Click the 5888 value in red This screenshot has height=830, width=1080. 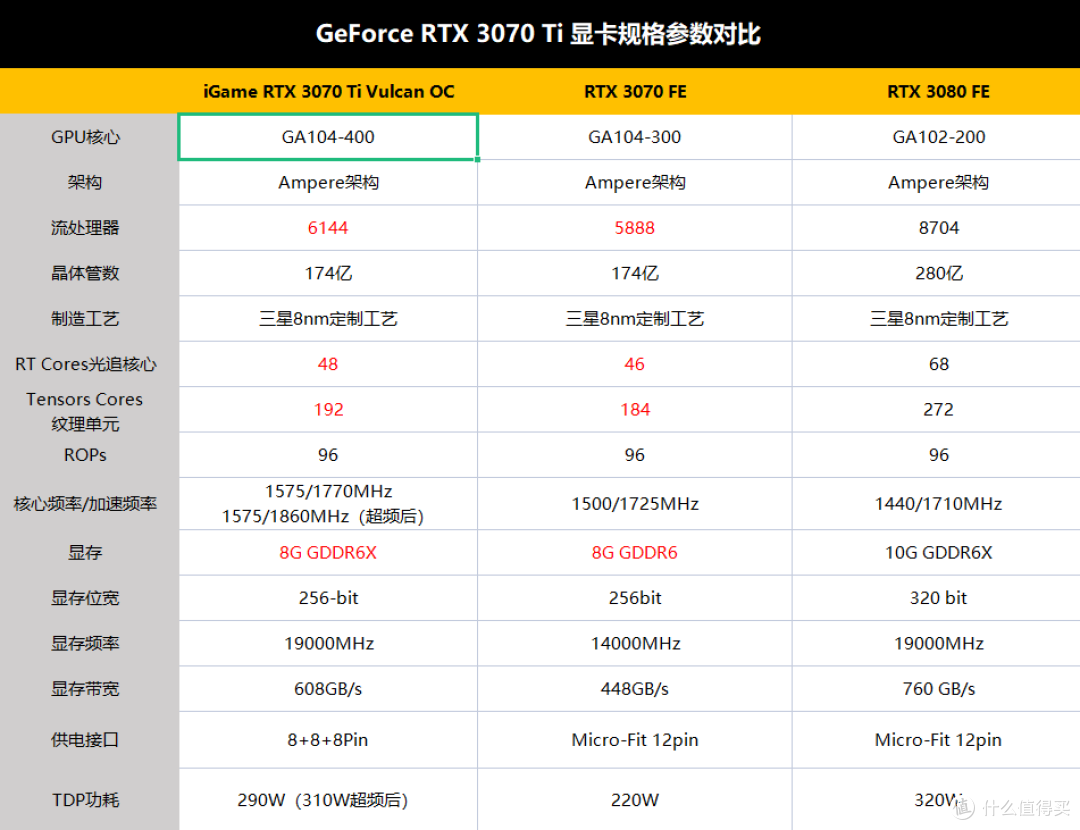click(634, 227)
